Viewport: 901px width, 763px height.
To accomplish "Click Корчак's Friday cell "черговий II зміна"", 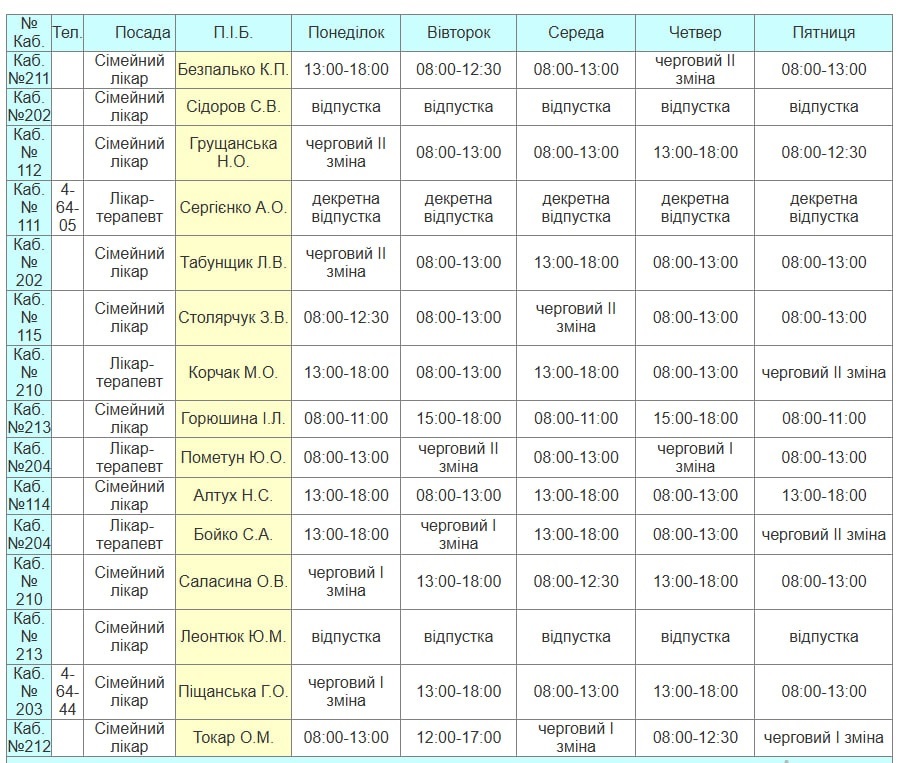I will coord(823,373).
